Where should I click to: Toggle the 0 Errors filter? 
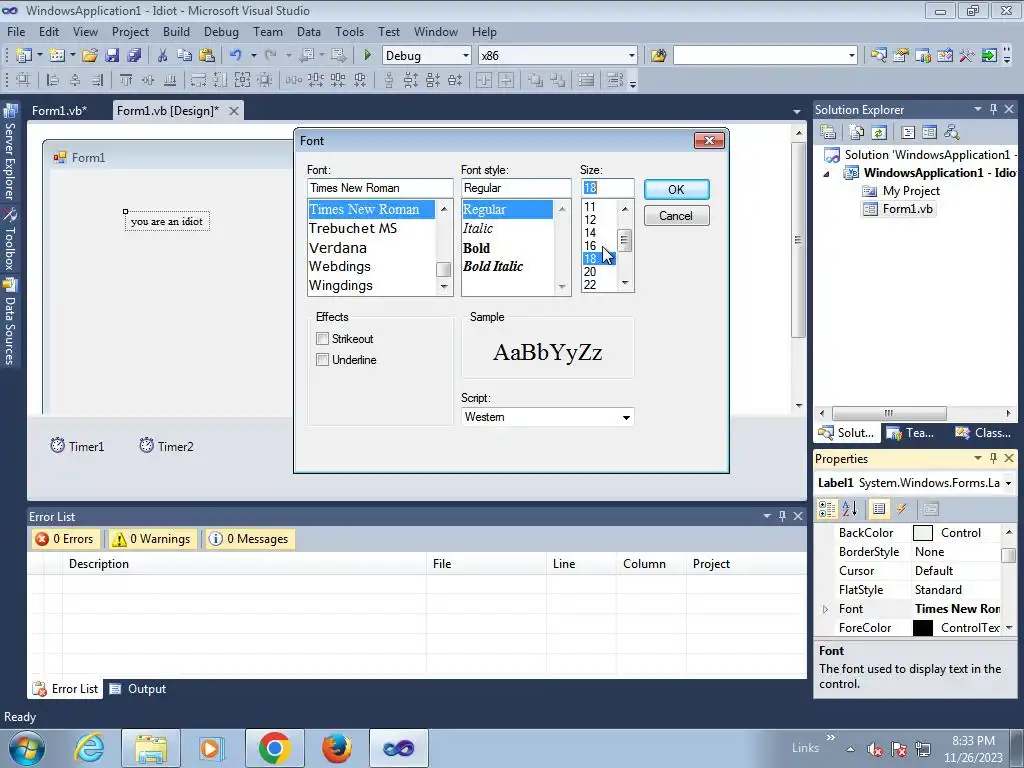[65, 539]
